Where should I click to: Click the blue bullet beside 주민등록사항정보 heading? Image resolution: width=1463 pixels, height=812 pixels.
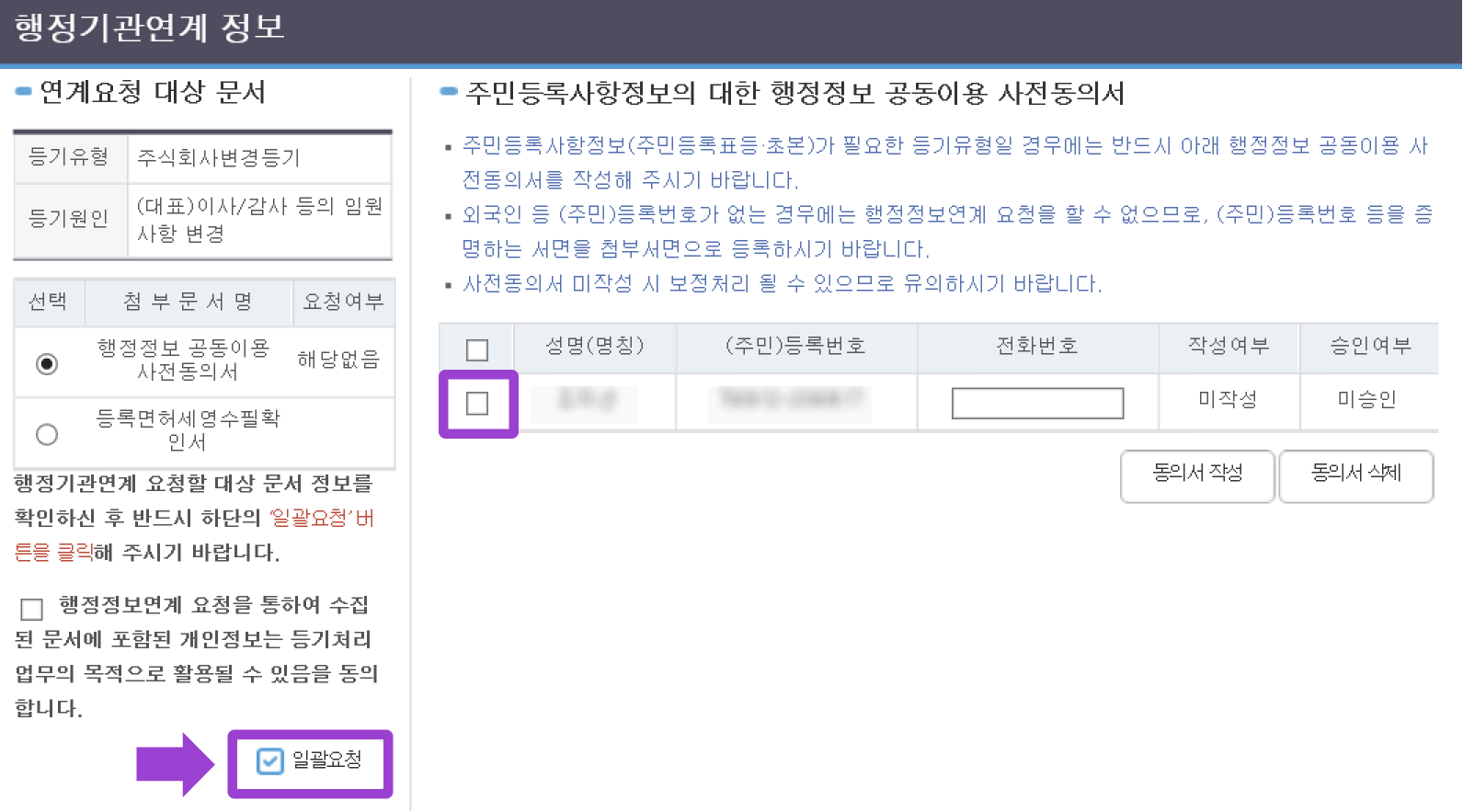tap(449, 92)
